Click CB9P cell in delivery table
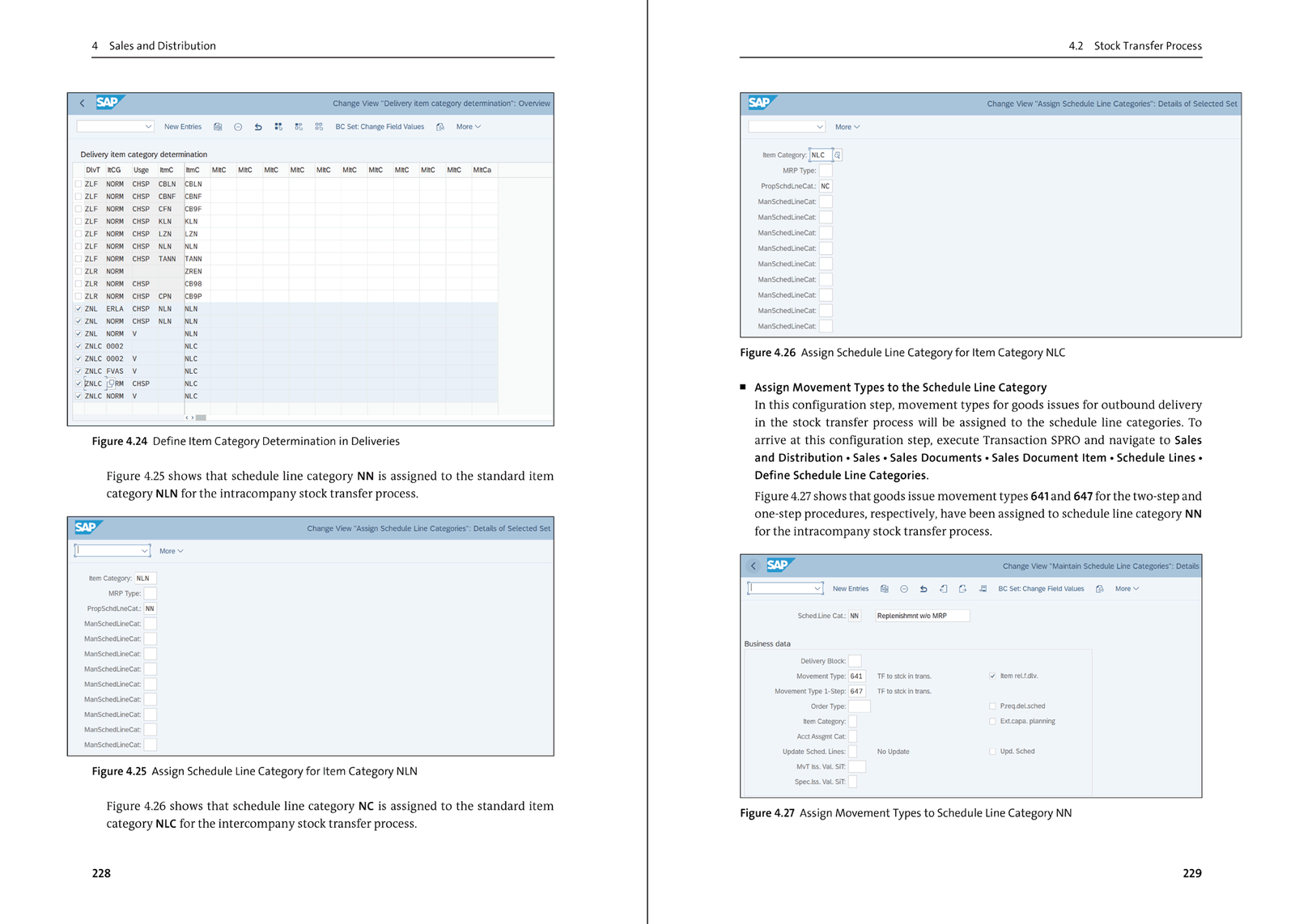 pos(196,297)
